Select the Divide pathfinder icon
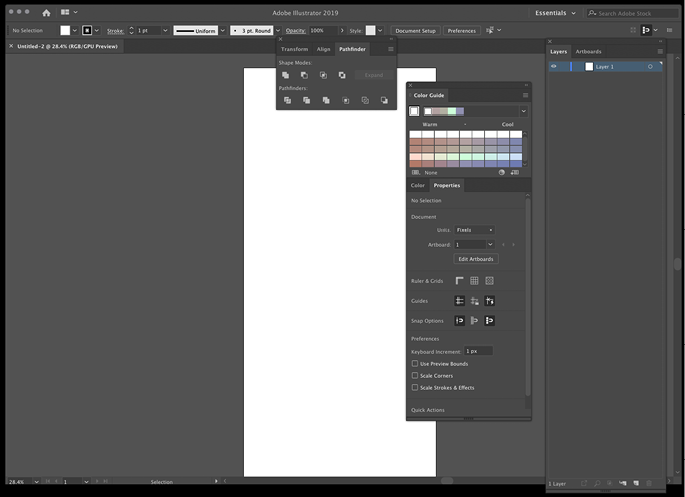The height and width of the screenshot is (497, 685). point(287,100)
